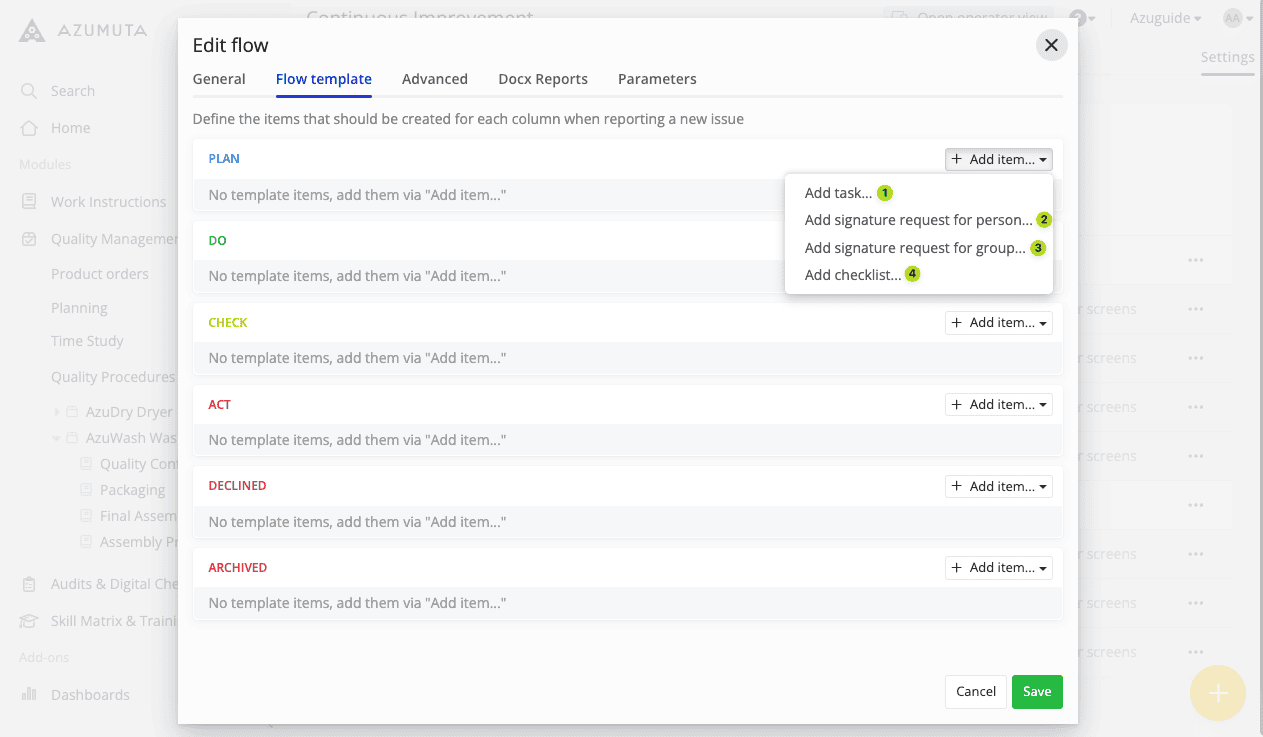Switch to the Advanced tab
The height and width of the screenshot is (737, 1263).
[434, 79]
